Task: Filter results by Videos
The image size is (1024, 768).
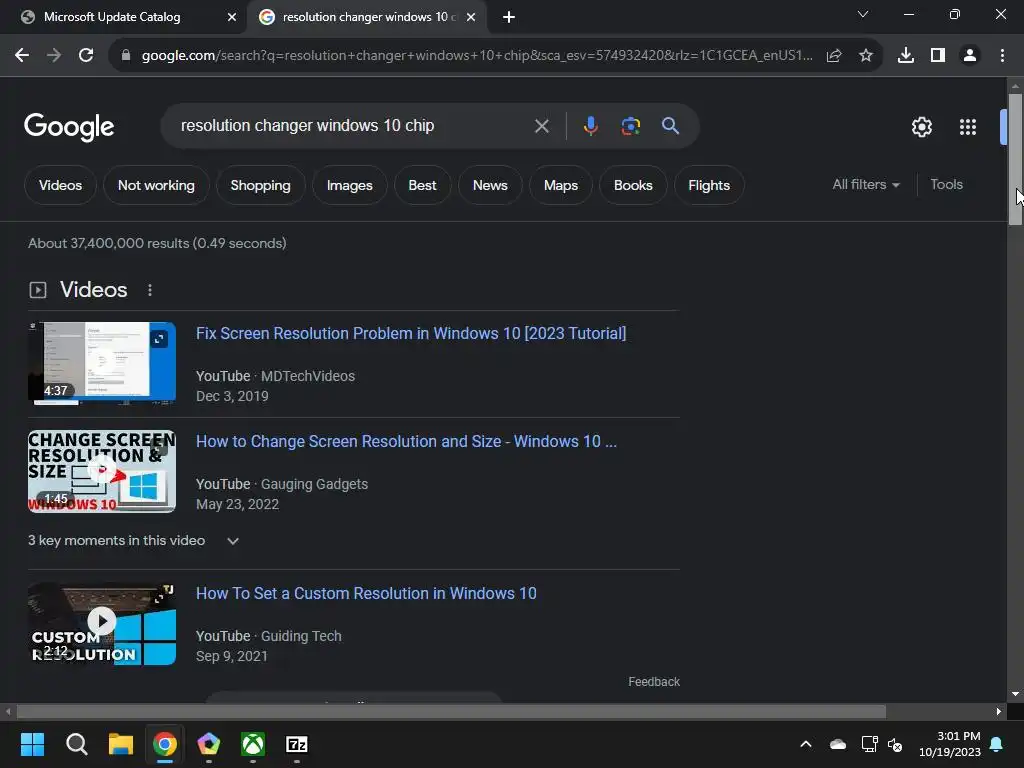Action: point(60,185)
